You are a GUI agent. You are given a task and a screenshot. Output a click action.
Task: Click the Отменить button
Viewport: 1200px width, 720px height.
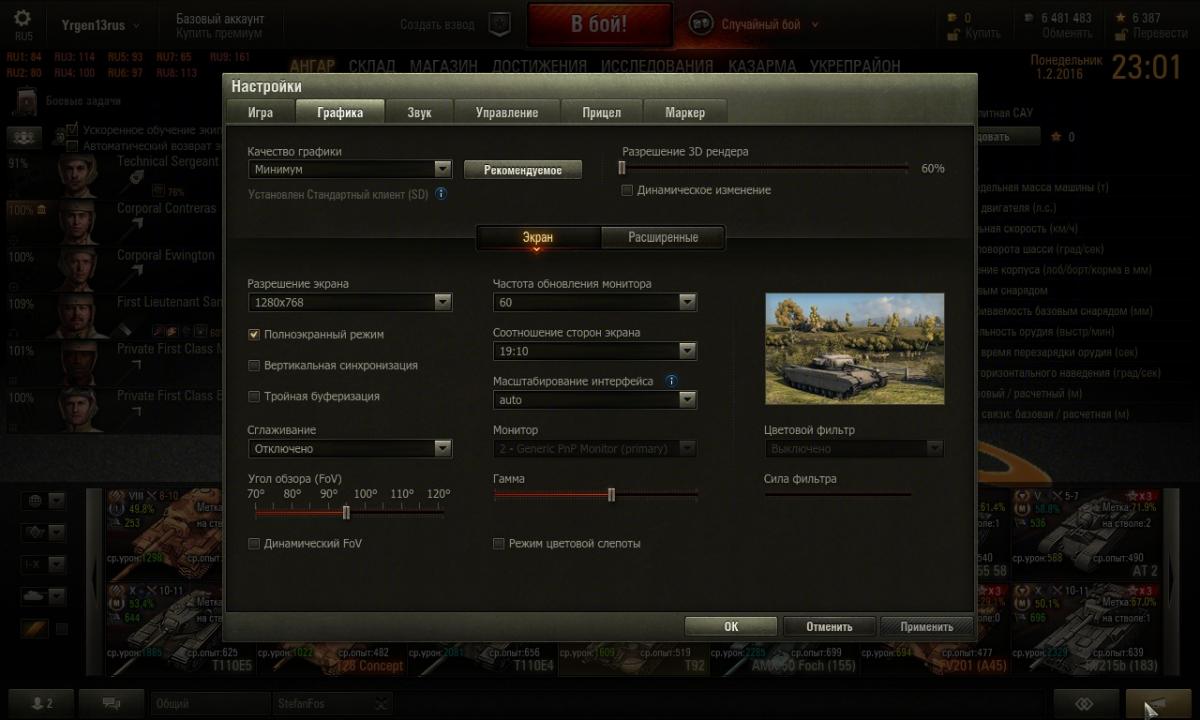pos(829,627)
